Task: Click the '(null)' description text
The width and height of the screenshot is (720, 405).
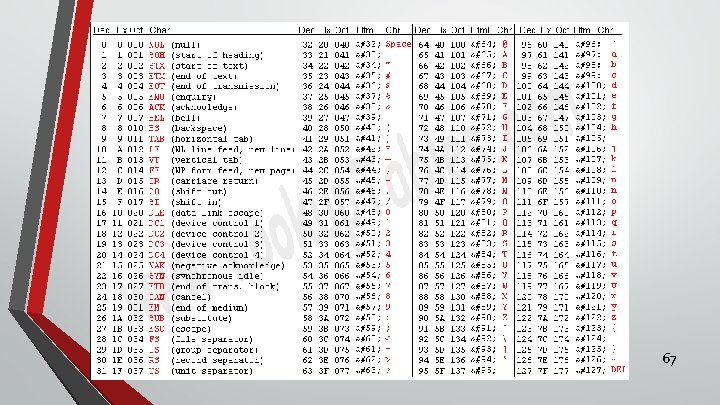Action: (x=186, y=45)
